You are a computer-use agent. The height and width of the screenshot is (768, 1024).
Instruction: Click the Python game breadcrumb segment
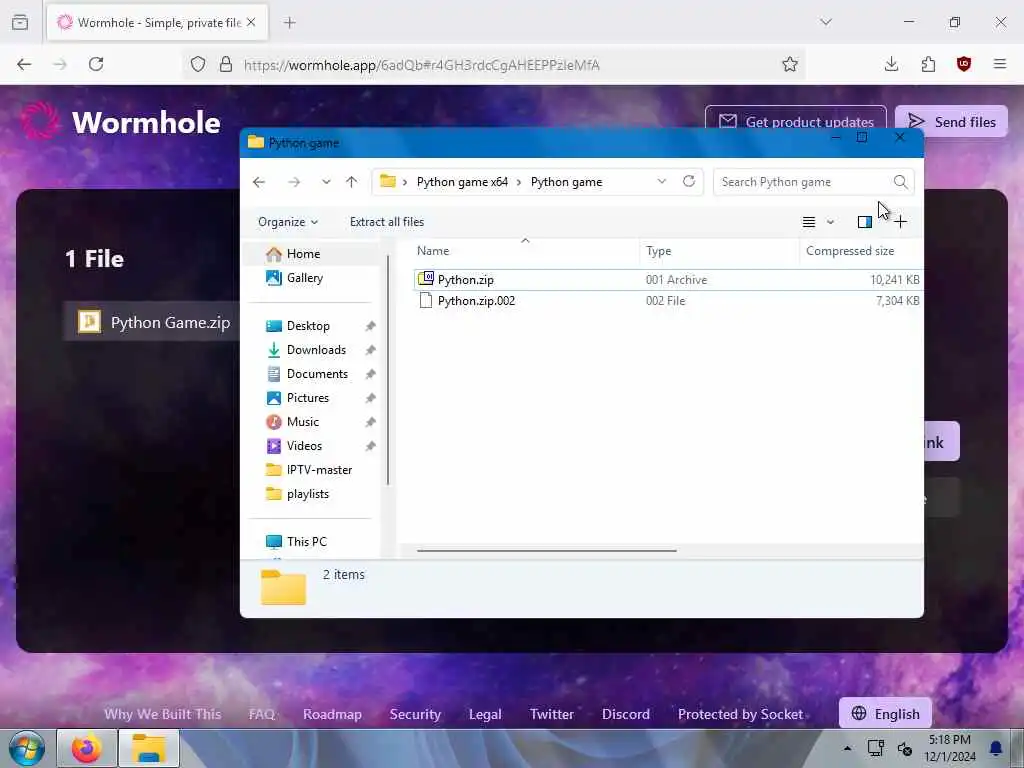pos(566,182)
